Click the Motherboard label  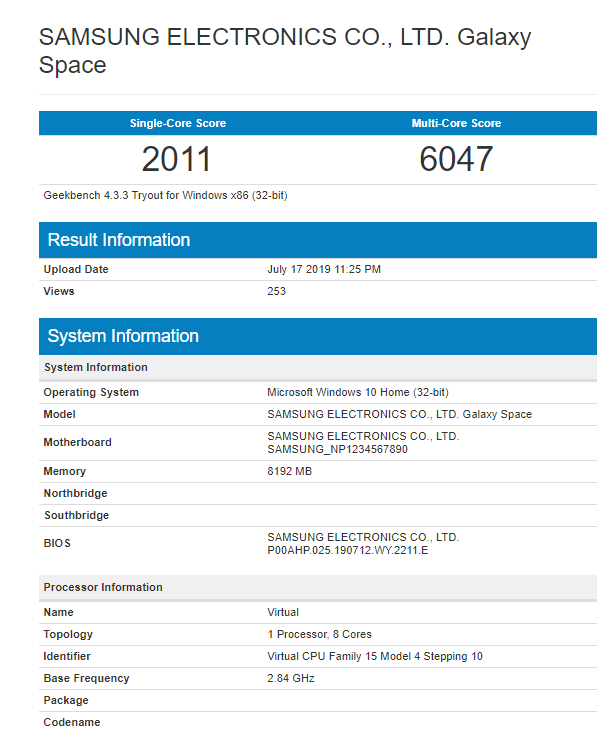pyautogui.click(x=77, y=443)
